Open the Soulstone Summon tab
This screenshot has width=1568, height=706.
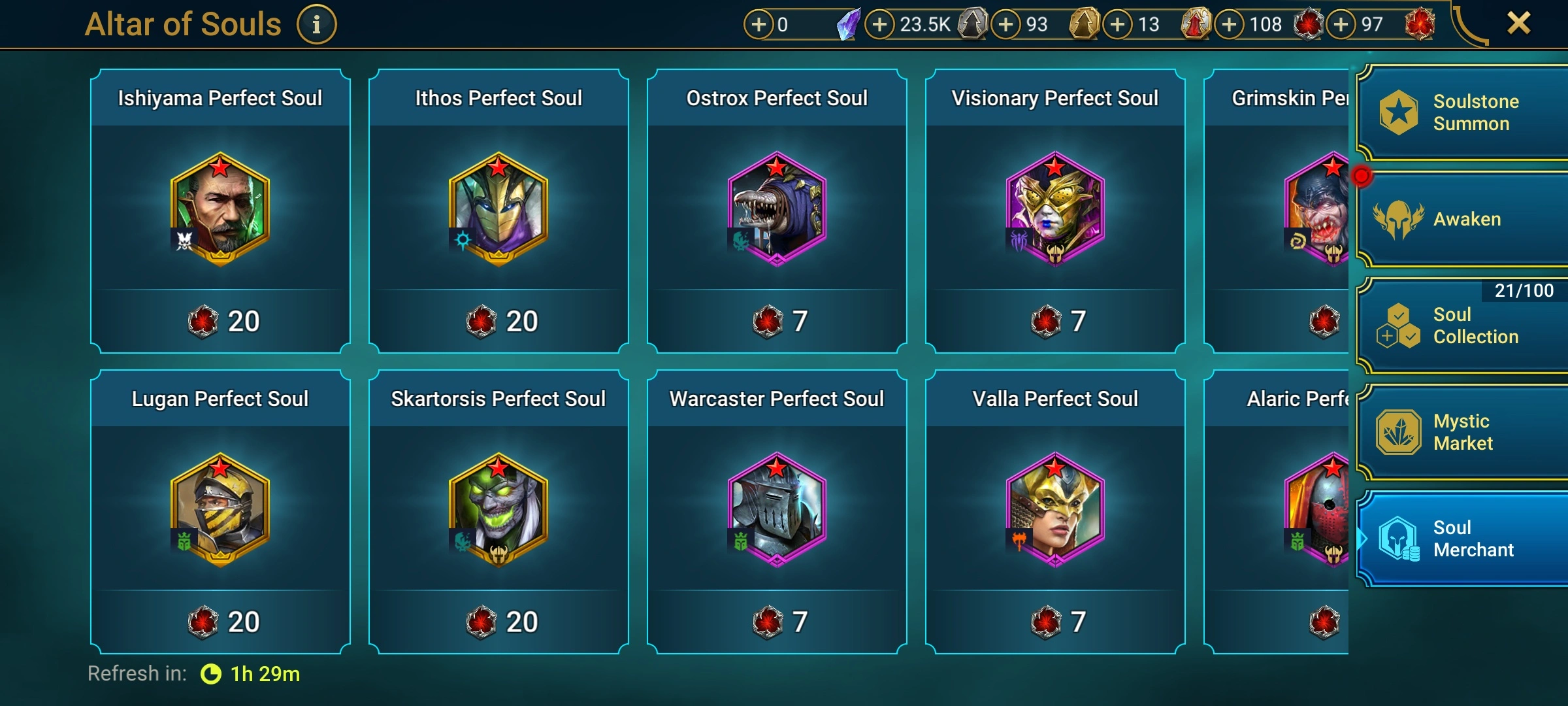(1462, 112)
